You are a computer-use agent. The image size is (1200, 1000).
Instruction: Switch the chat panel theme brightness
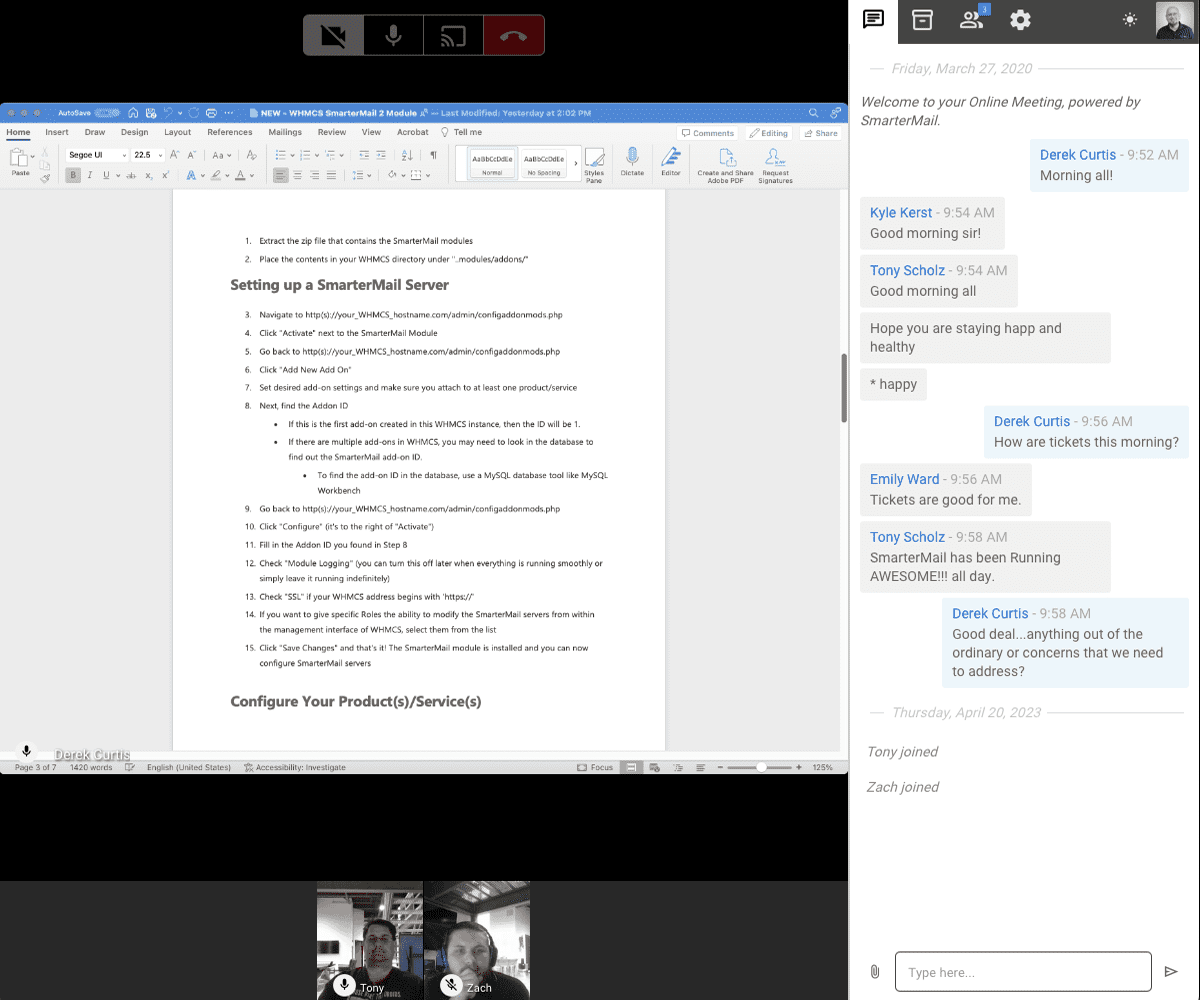click(x=1129, y=19)
